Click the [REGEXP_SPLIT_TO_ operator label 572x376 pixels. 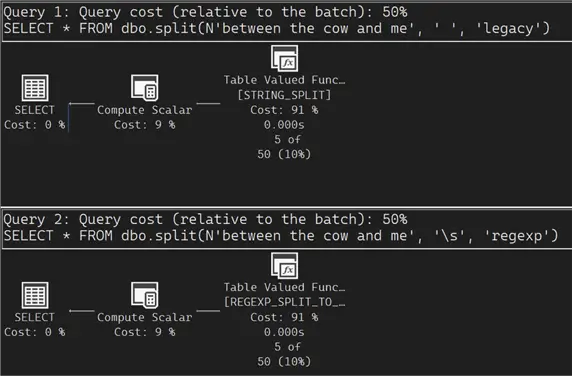pos(285,302)
